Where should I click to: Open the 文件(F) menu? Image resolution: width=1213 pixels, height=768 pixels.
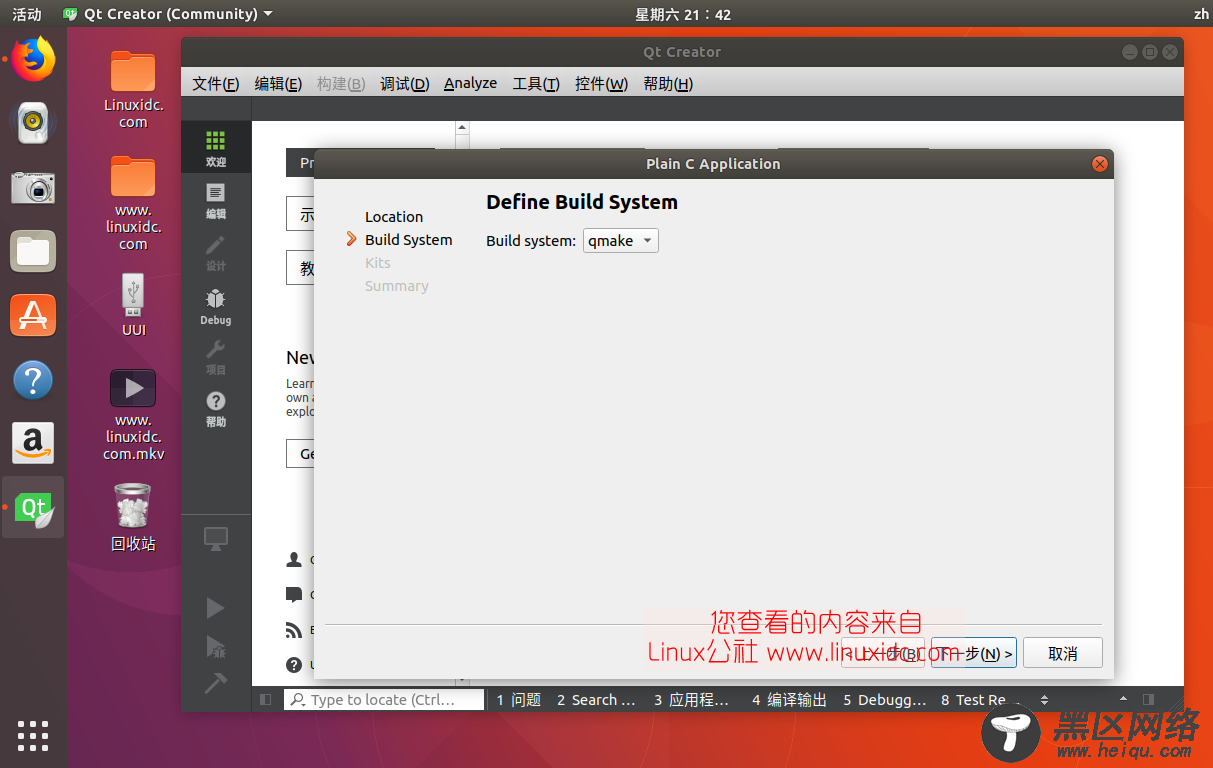coord(216,84)
